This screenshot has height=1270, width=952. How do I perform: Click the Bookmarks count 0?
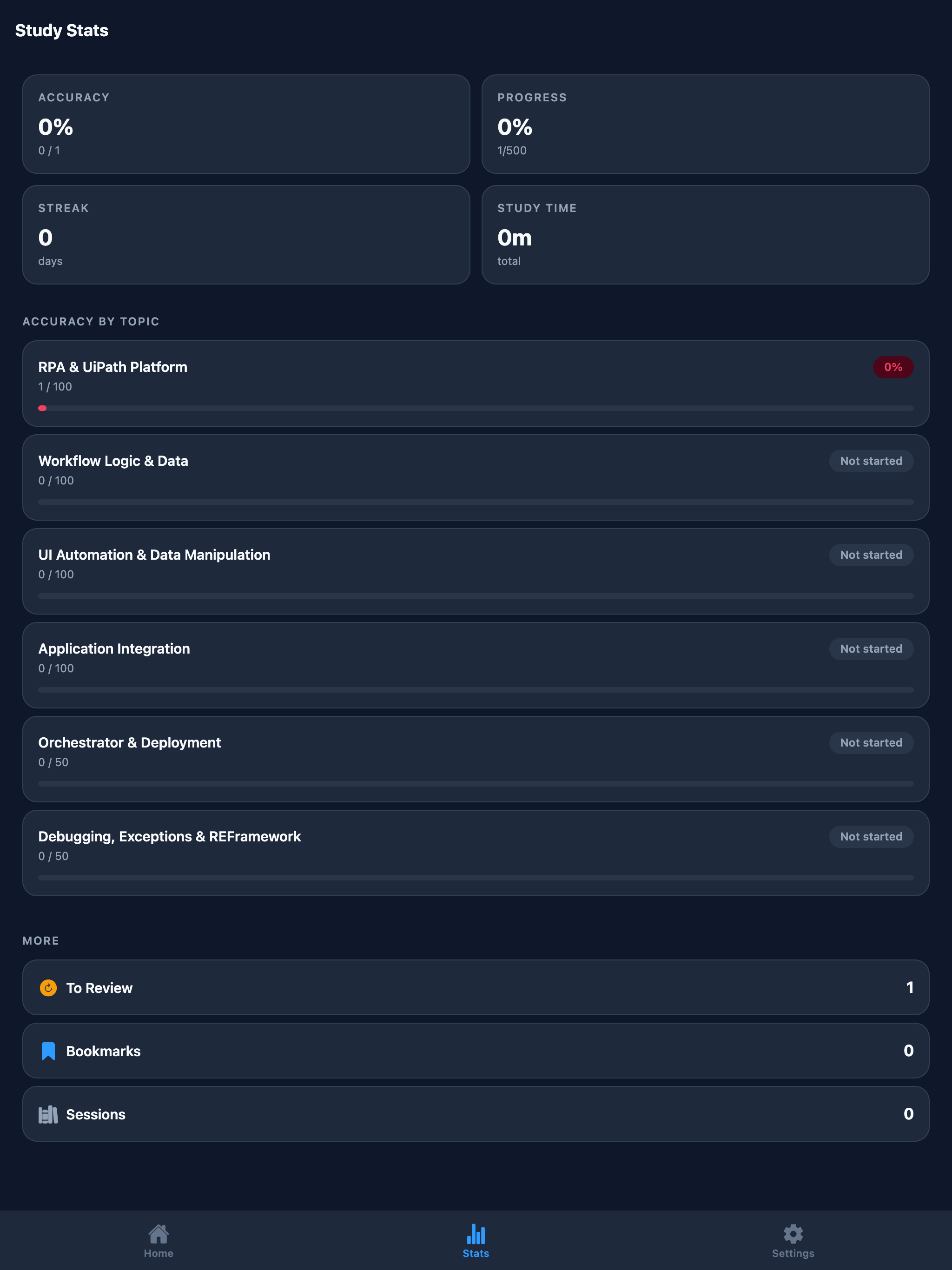[x=908, y=1050]
